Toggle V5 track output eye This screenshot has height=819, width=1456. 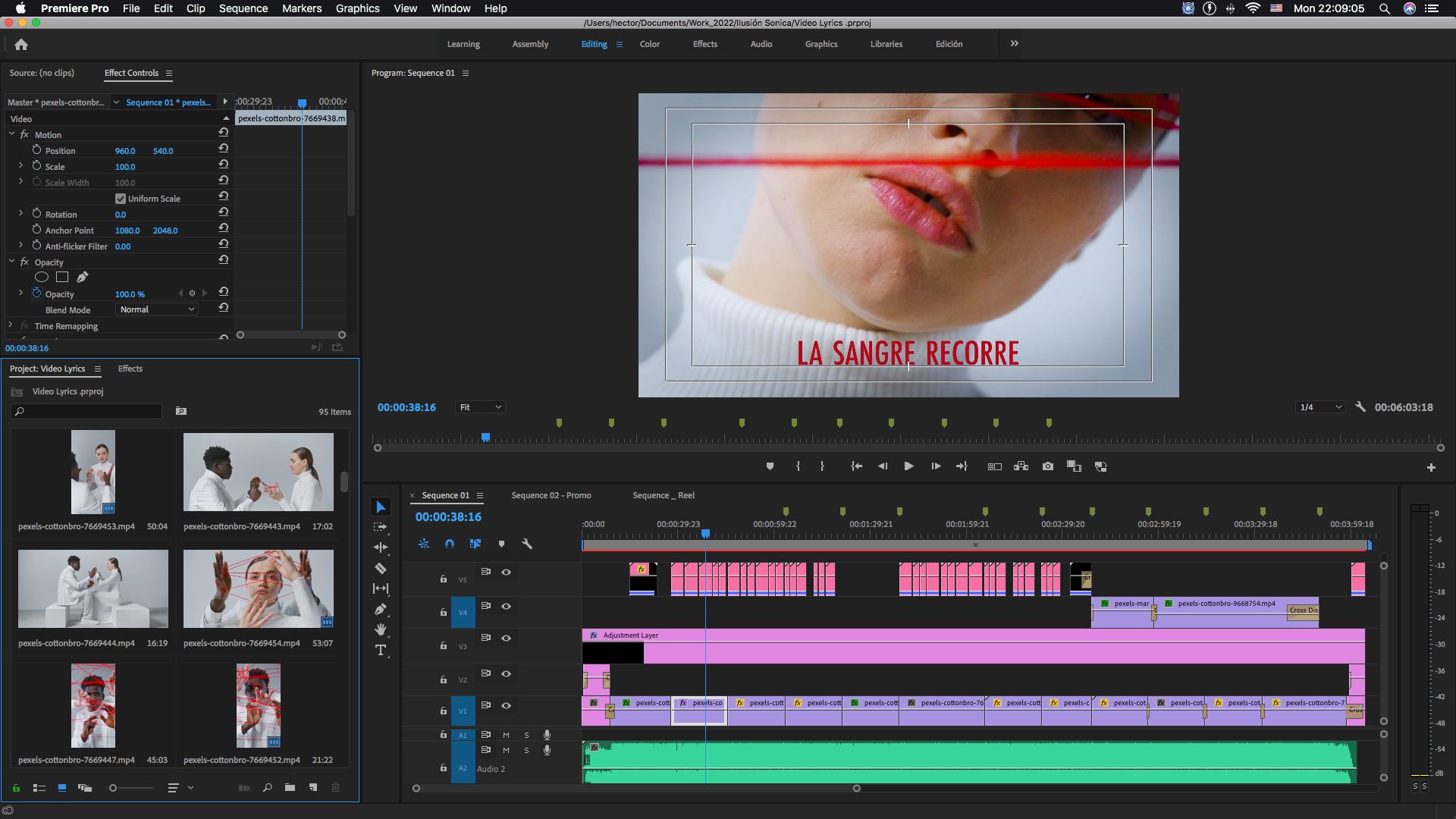(506, 573)
